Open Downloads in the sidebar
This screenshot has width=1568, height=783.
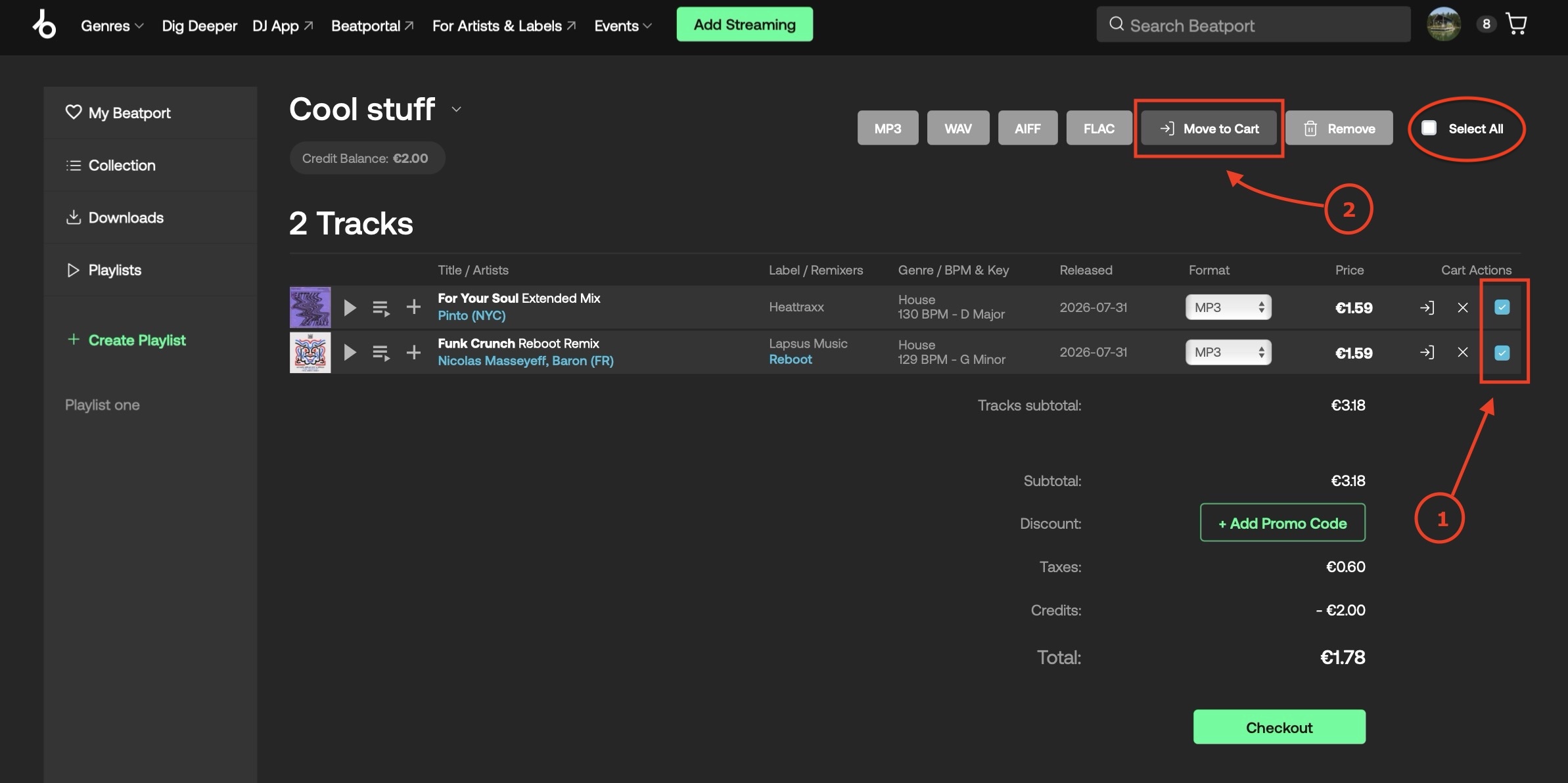click(x=150, y=217)
